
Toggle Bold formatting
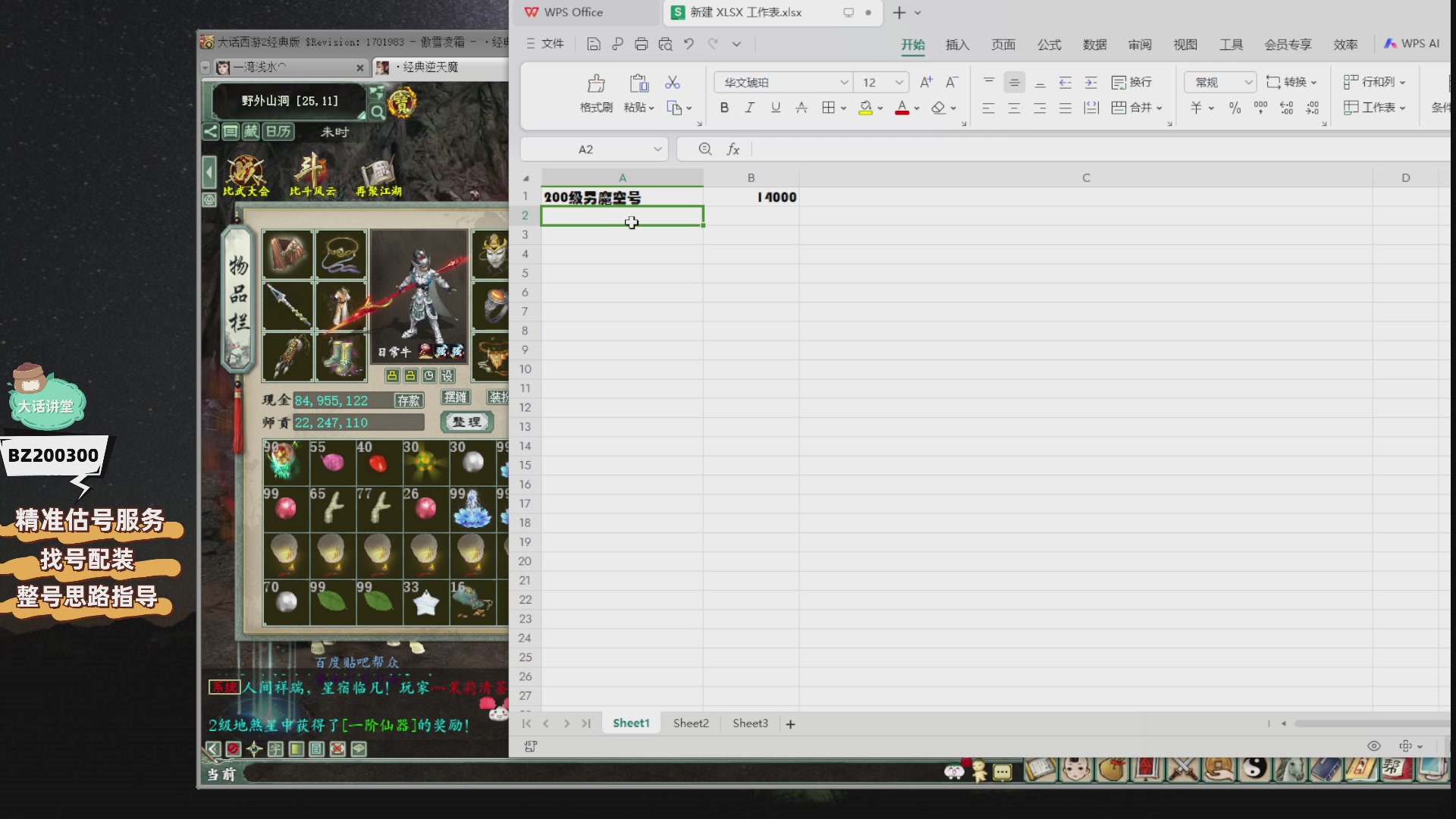point(724,108)
